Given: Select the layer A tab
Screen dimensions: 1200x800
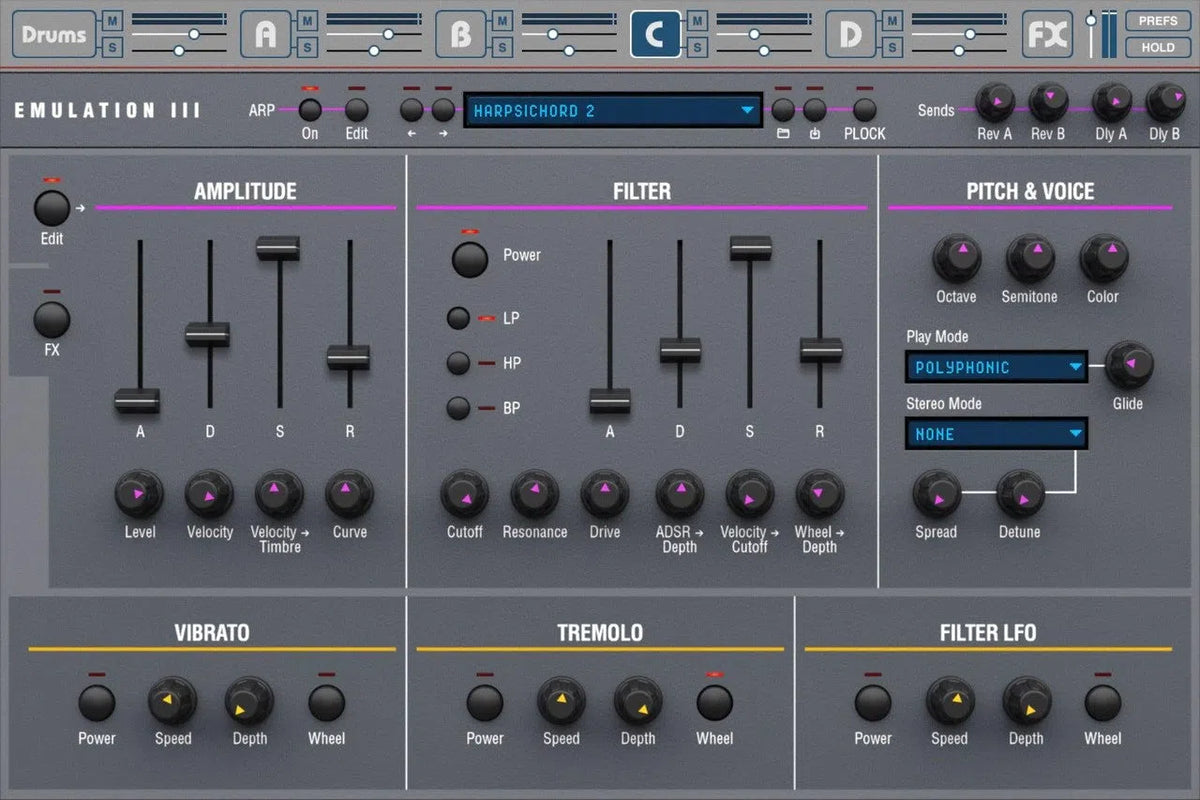Looking at the screenshot, I should [265, 35].
